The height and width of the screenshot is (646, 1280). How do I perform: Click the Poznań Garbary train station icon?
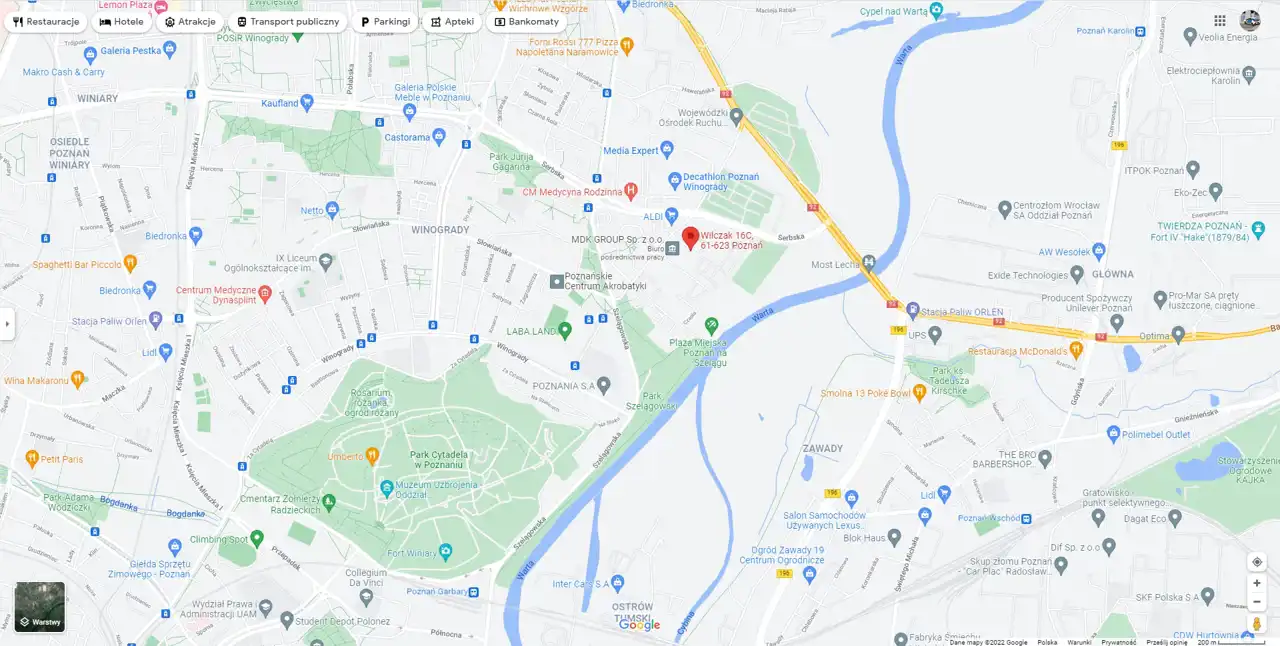(473, 592)
